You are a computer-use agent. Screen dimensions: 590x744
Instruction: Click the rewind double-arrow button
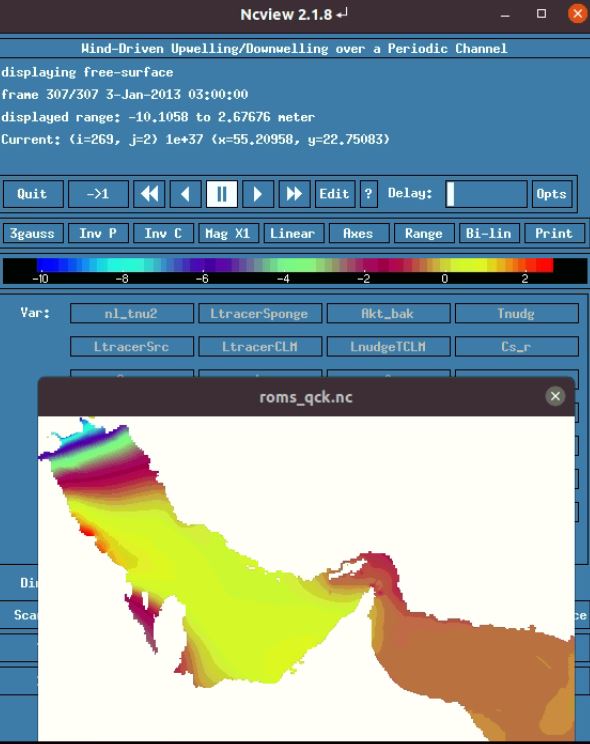pos(149,194)
